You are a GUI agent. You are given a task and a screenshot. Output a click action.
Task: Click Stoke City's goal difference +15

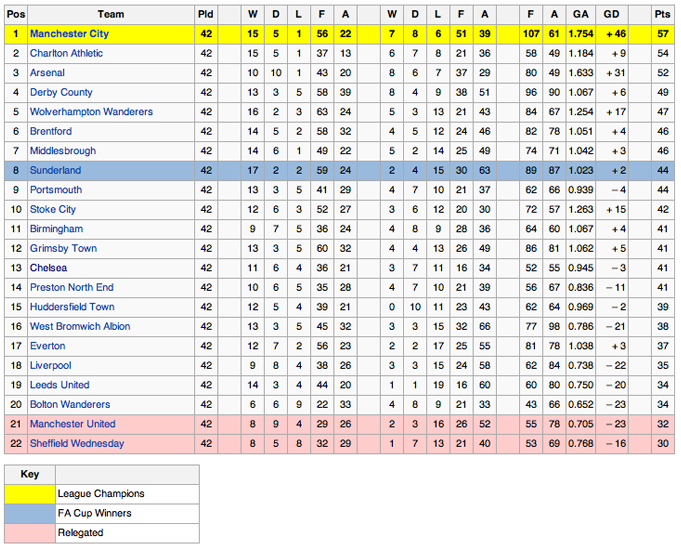point(612,209)
